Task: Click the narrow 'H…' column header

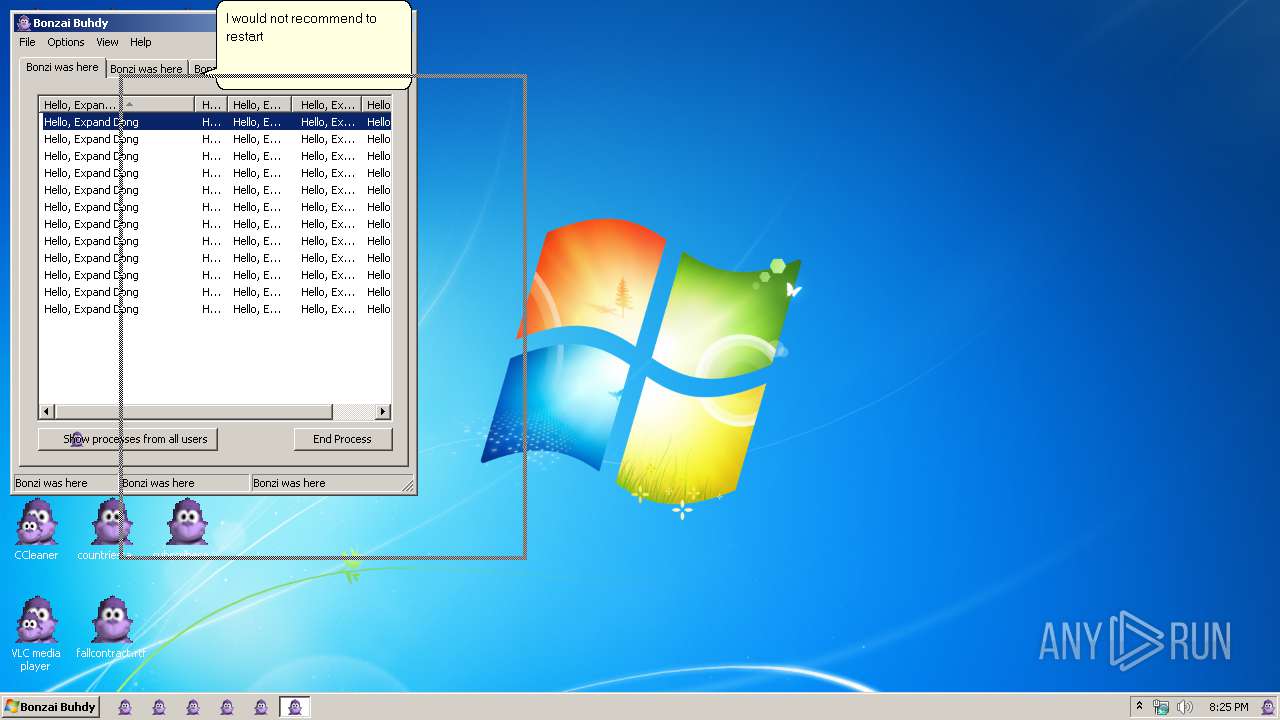Action: coord(211,104)
